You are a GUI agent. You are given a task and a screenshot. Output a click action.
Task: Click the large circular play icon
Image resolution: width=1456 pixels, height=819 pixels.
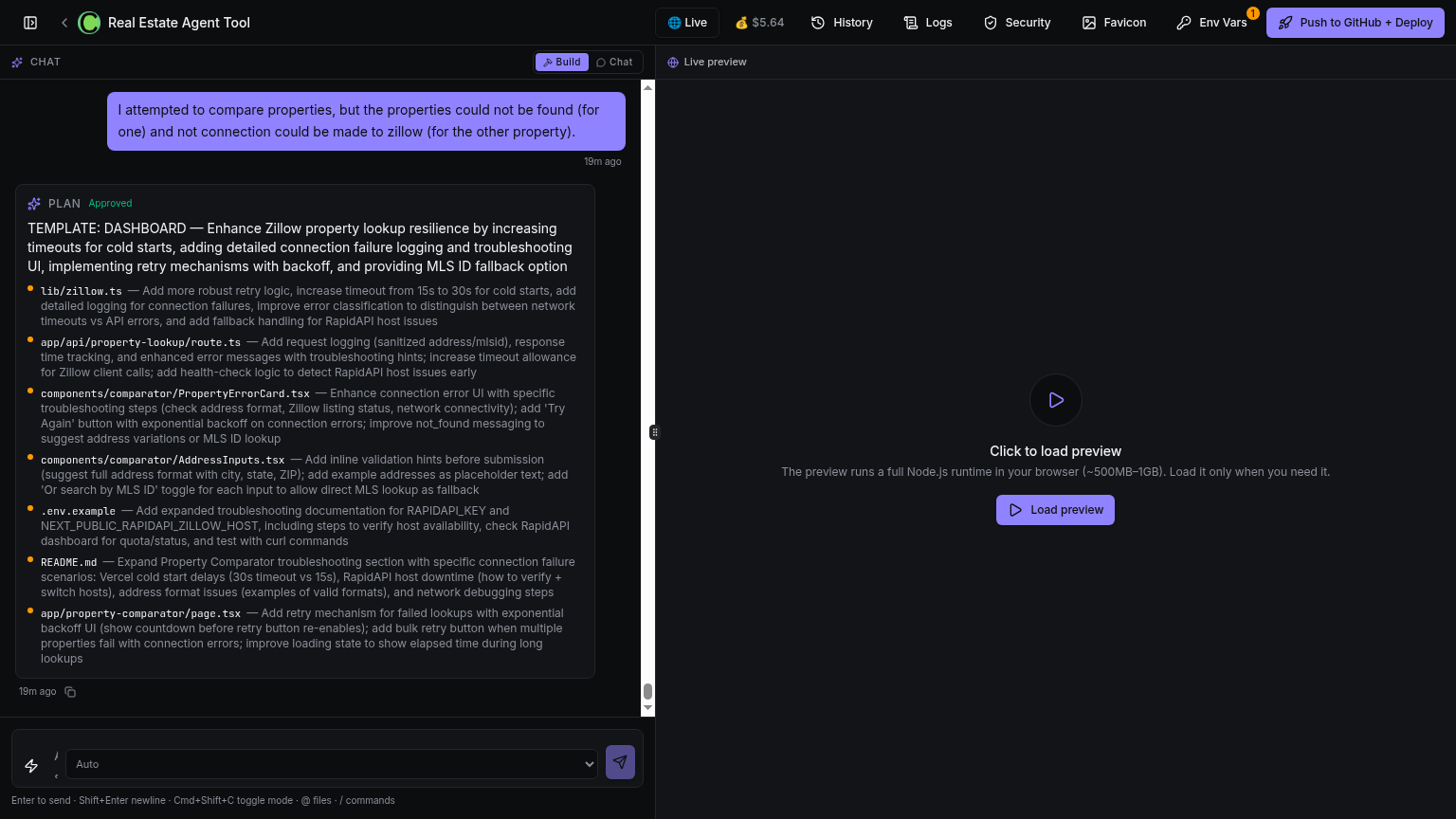(1056, 400)
